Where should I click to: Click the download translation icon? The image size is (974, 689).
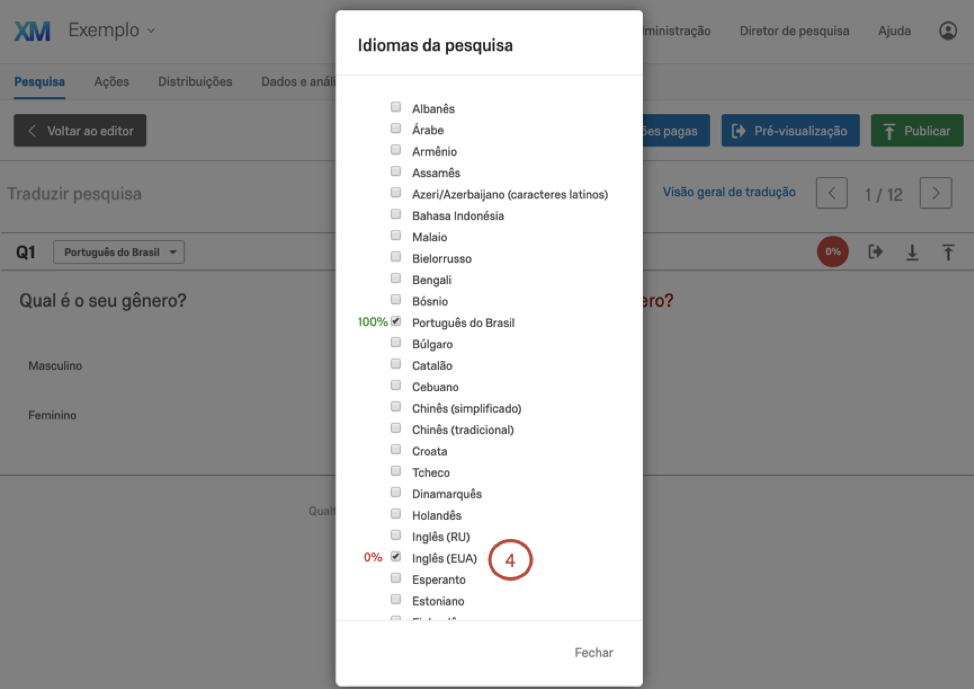[x=912, y=252]
